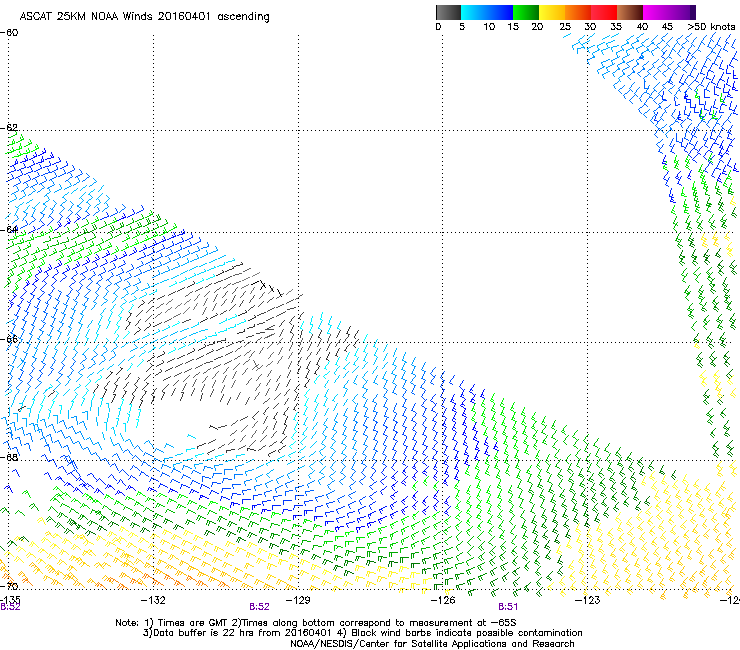Image resolution: width=740 pixels, height=650 pixels.
Task: Click the purple '8:51' time label
Action: tap(508, 607)
